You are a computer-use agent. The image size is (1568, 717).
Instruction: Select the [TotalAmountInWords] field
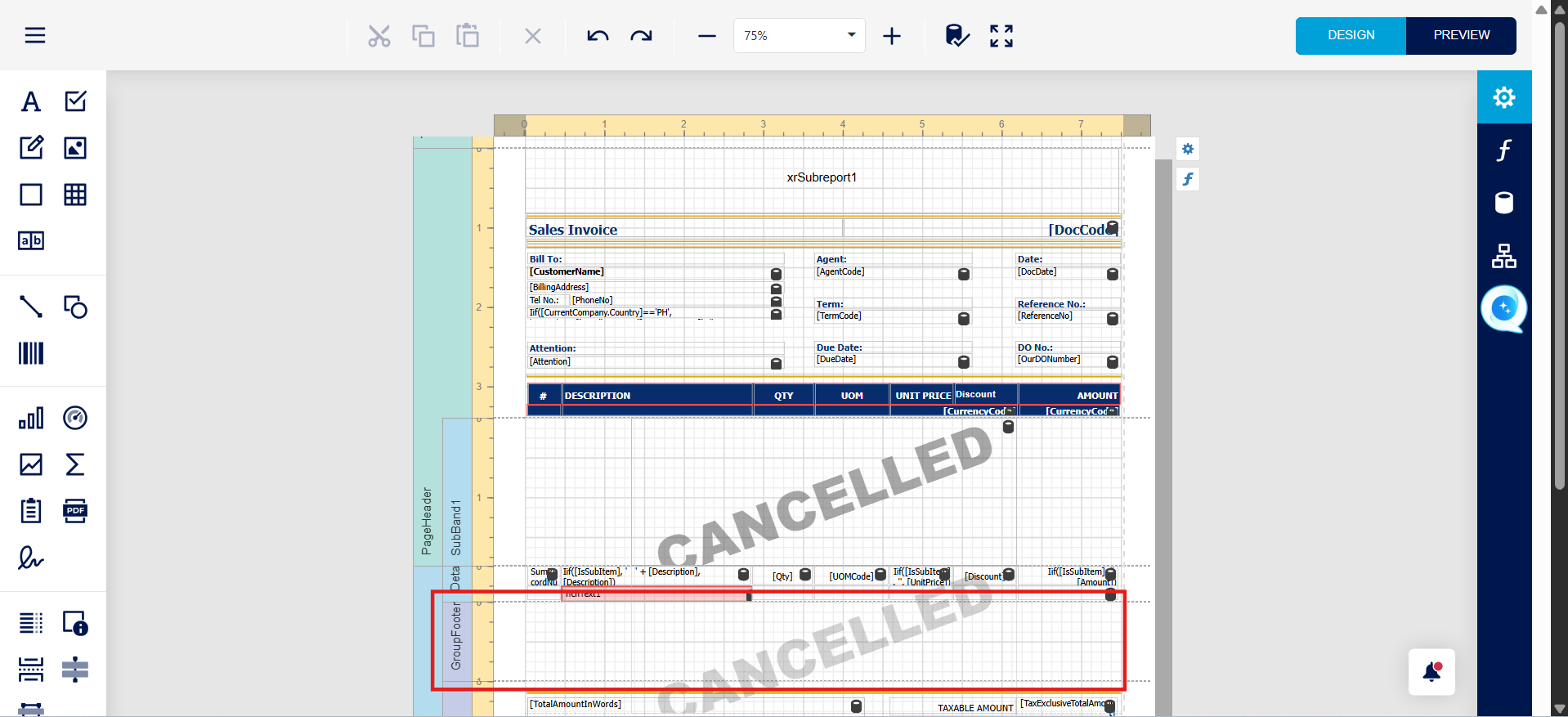pyautogui.click(x=696, y=705)
